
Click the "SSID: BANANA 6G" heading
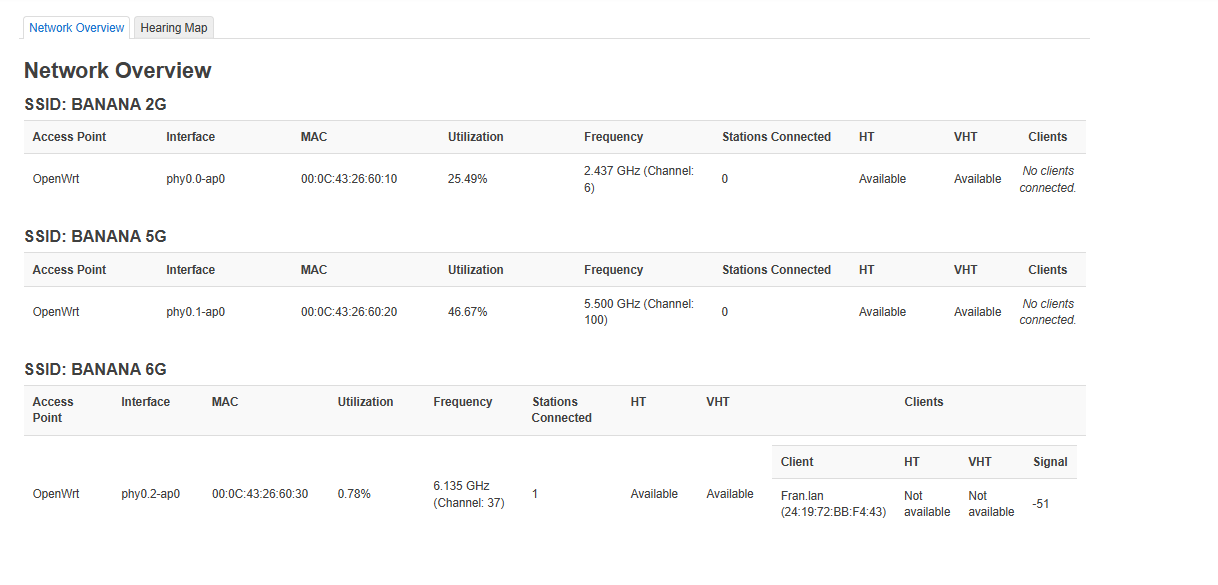[x=95, y=370]
